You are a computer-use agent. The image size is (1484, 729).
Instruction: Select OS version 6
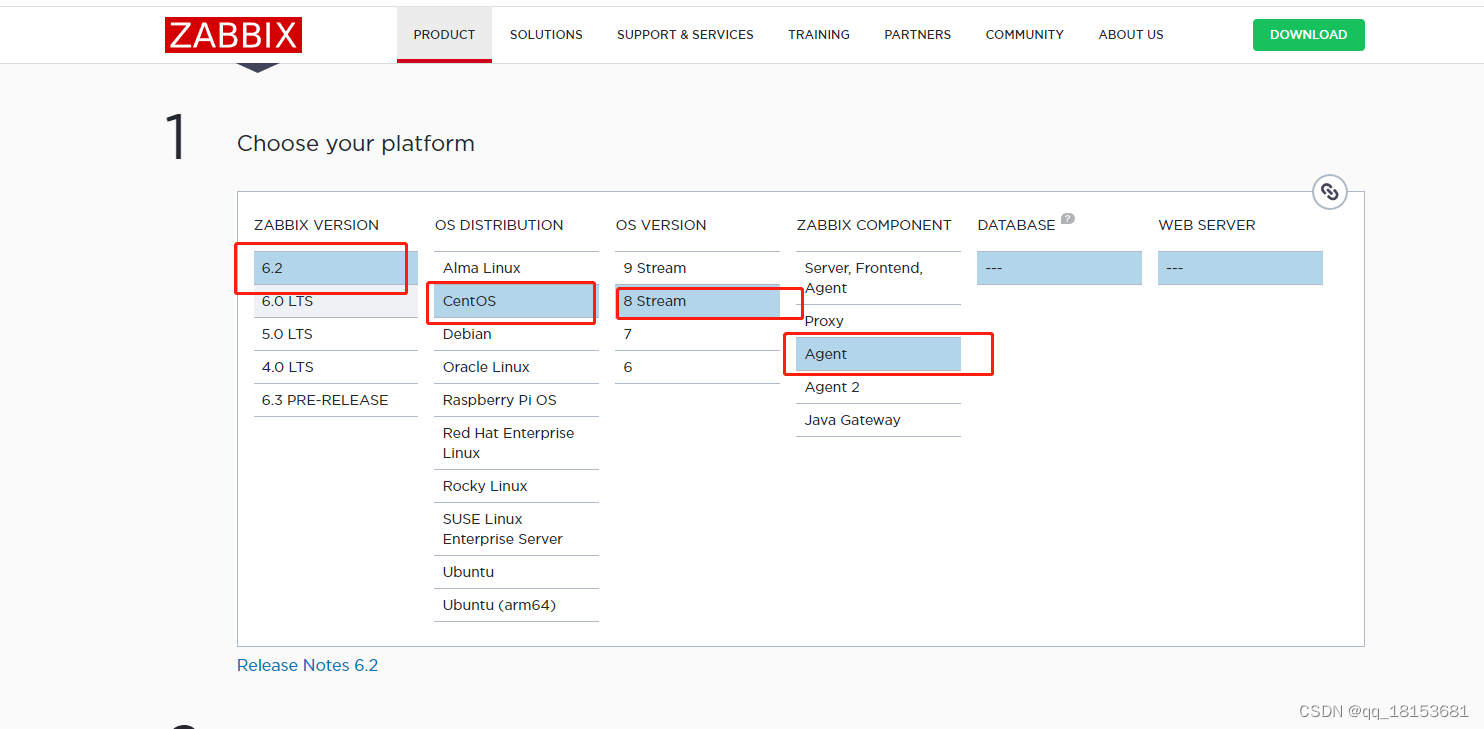698,367
